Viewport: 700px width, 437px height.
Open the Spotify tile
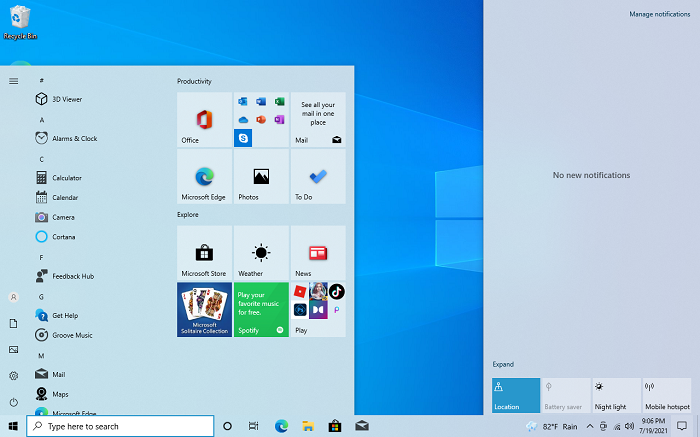point(261,310)
